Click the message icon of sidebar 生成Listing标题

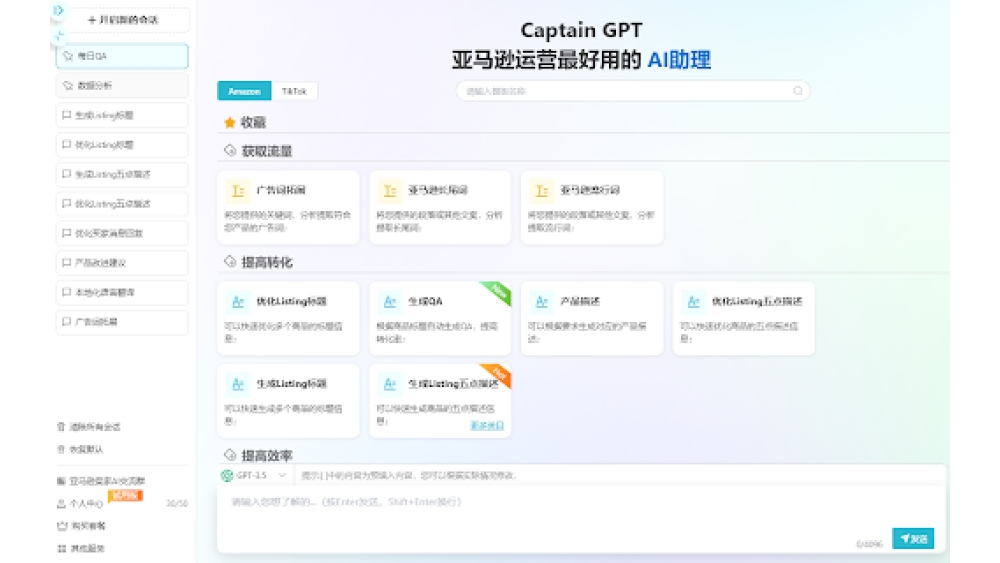coord(66,115)
